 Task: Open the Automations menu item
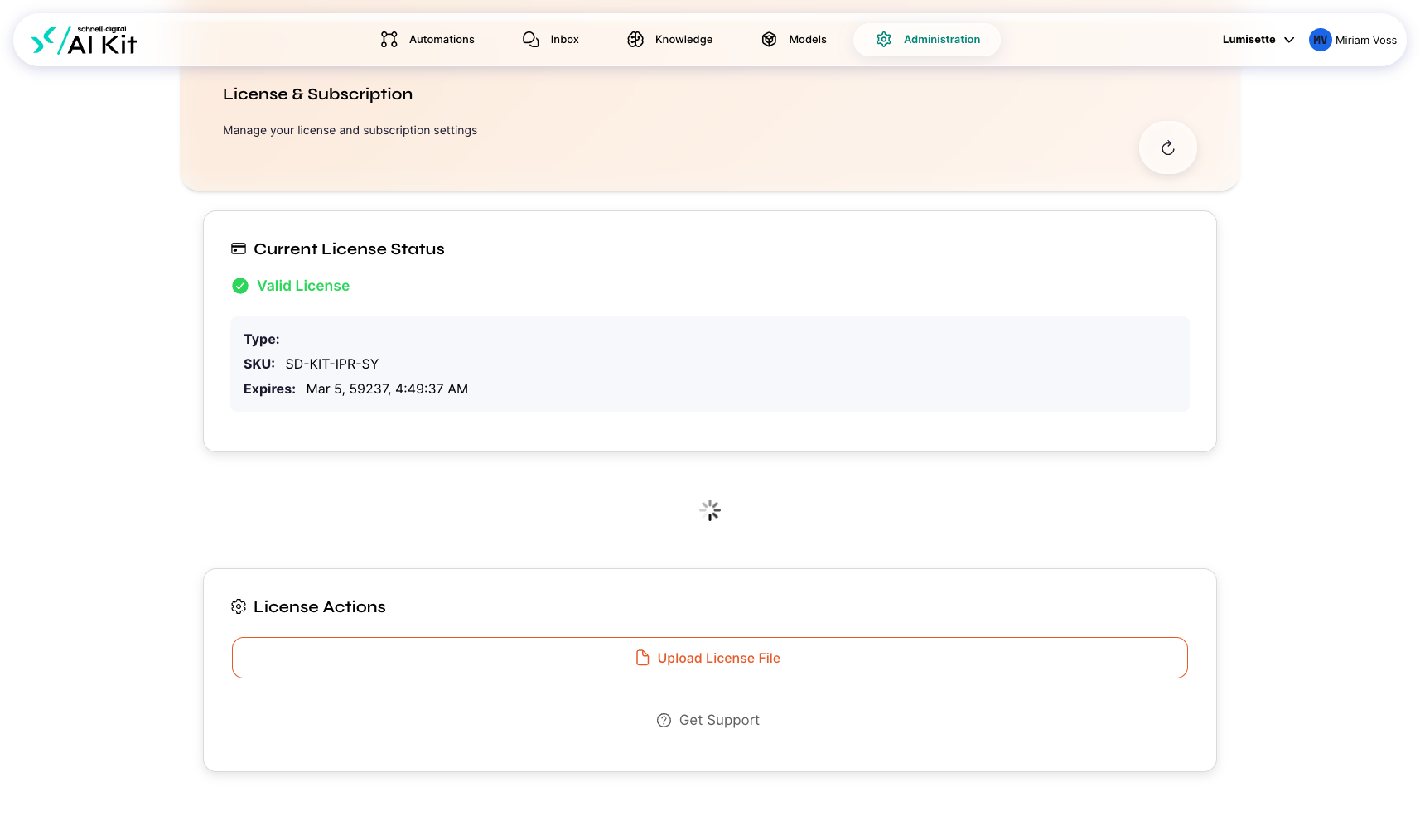coord(427,39)
